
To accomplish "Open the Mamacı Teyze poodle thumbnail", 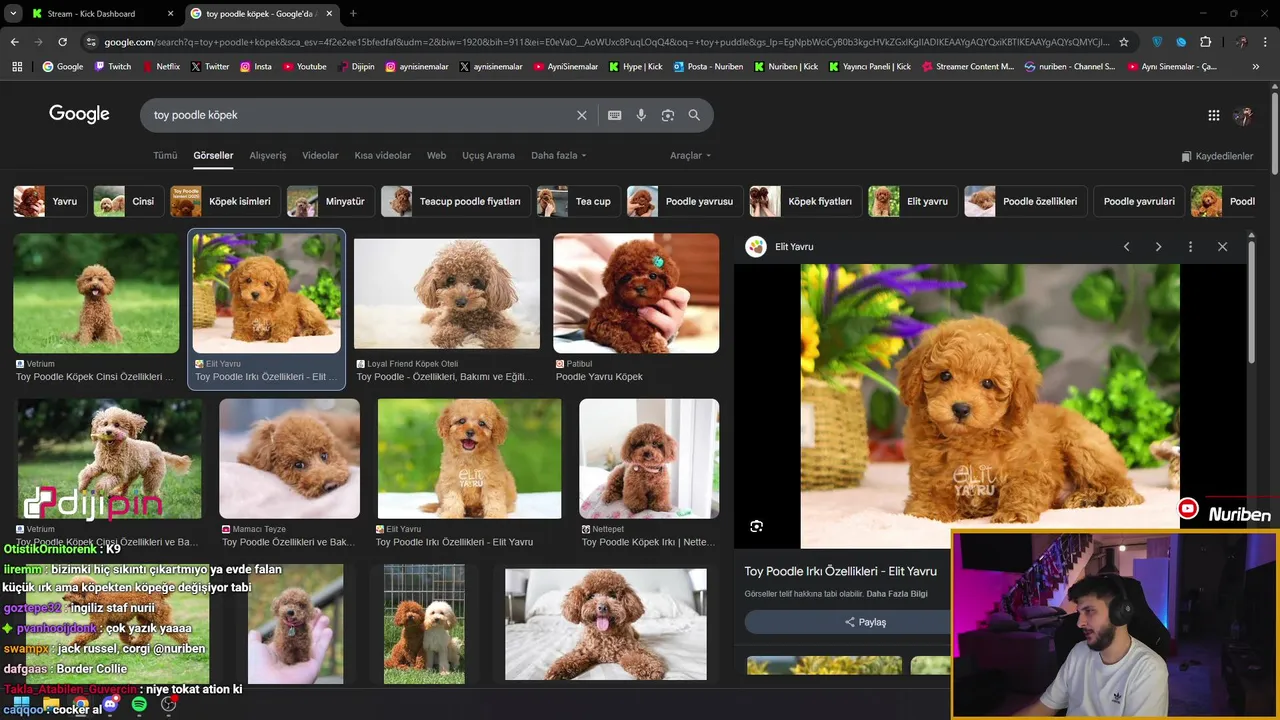I will point(289,458).
